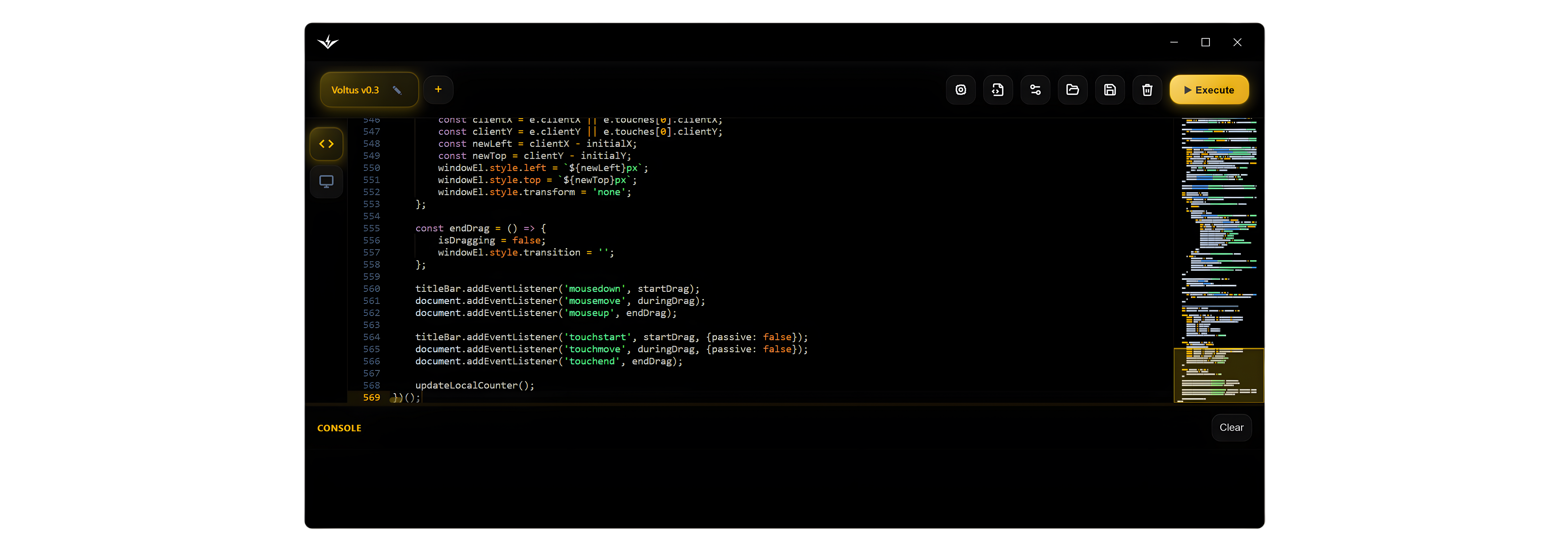The image size is (1568, 549).
Task: Toggle the code editor view in the sidebar
Action: point(326,144)
